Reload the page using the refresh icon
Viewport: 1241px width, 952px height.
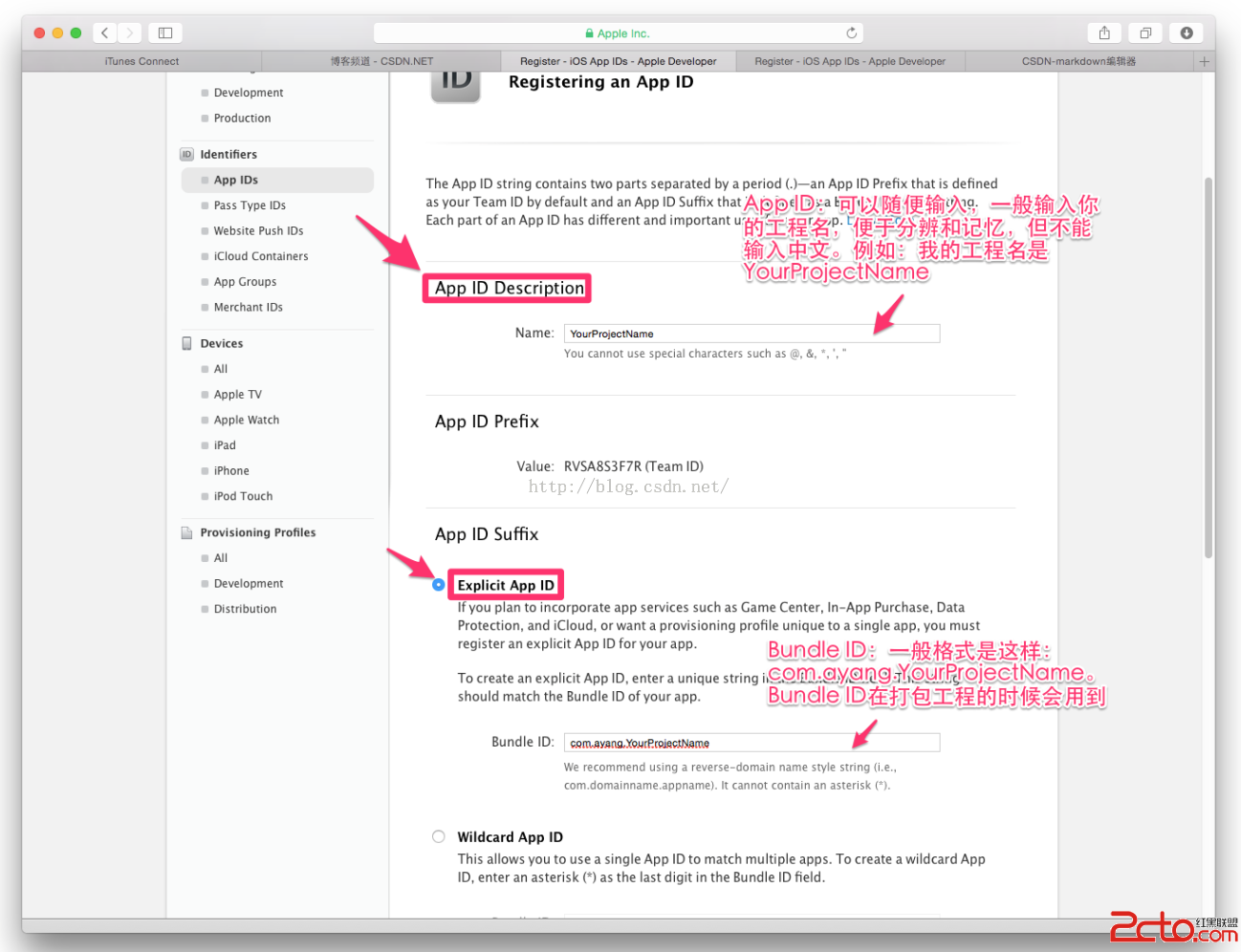pos(851,32)
